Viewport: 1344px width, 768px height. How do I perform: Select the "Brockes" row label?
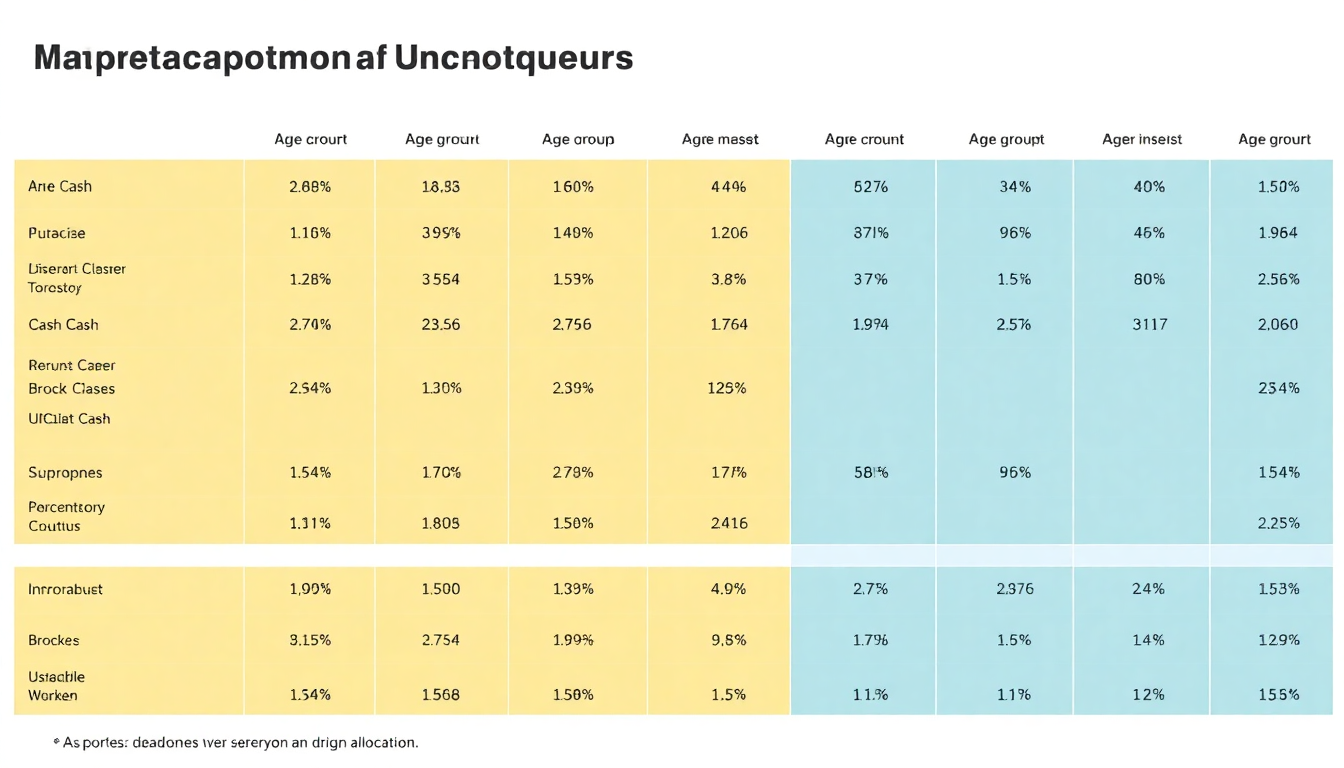(54, 640)
